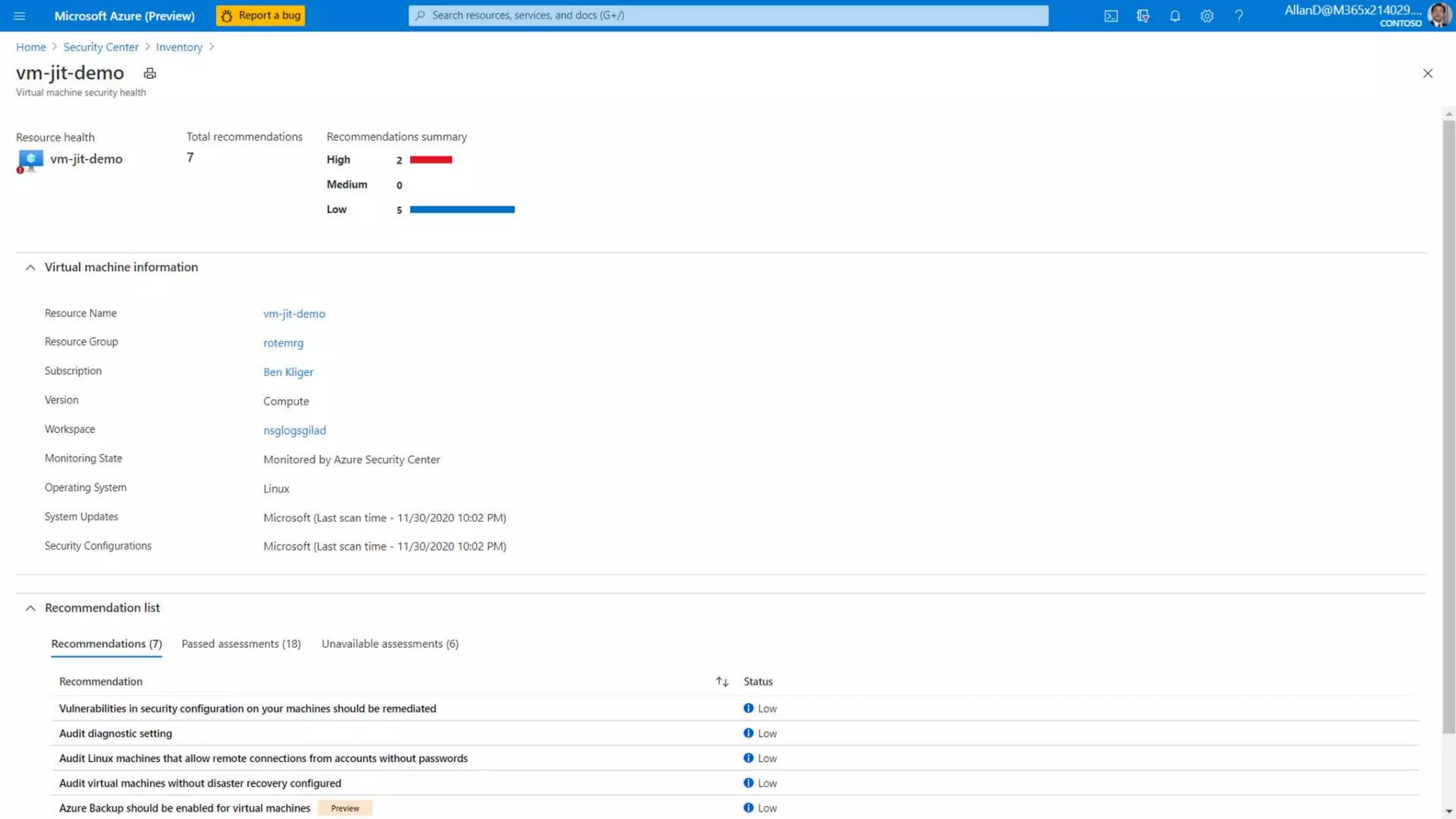The image size is (1456, 819).
Task: Open the Notifications bell
Action: tap(1174, 16)
